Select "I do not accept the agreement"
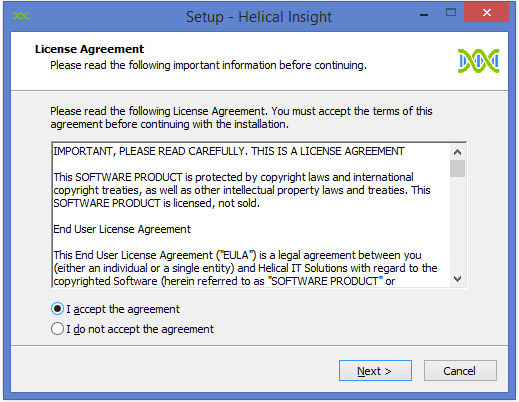519x402 pixels. (57, 329)
